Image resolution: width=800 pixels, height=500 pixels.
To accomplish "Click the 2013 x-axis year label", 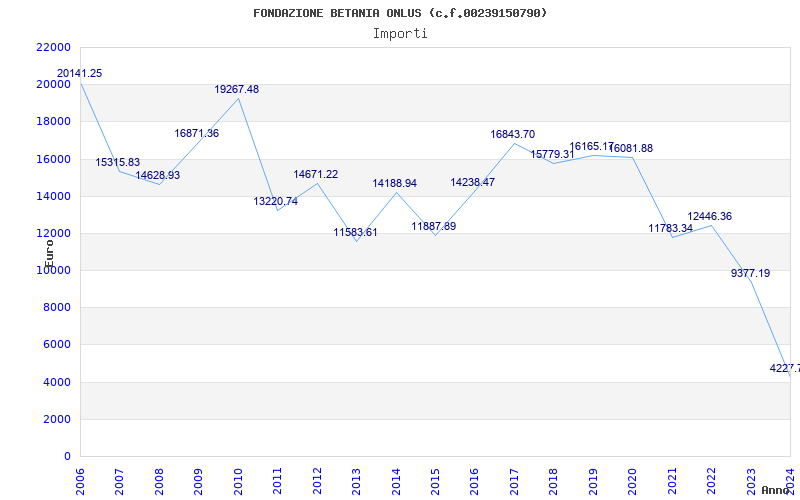I will pyautogui.click(x=356, y=482).
